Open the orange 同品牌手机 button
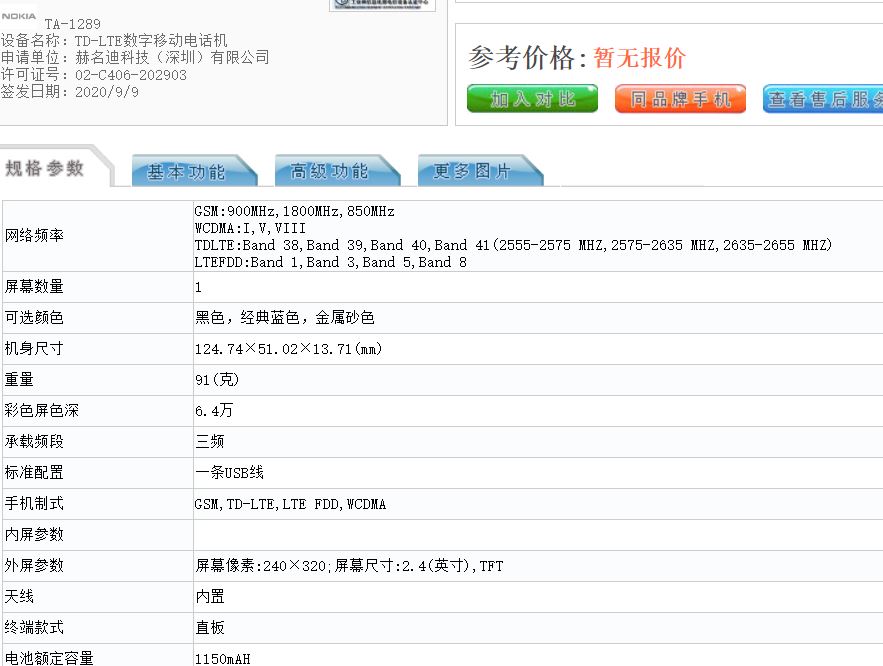Viewport: 883px width, 666px height. point(680,99)
